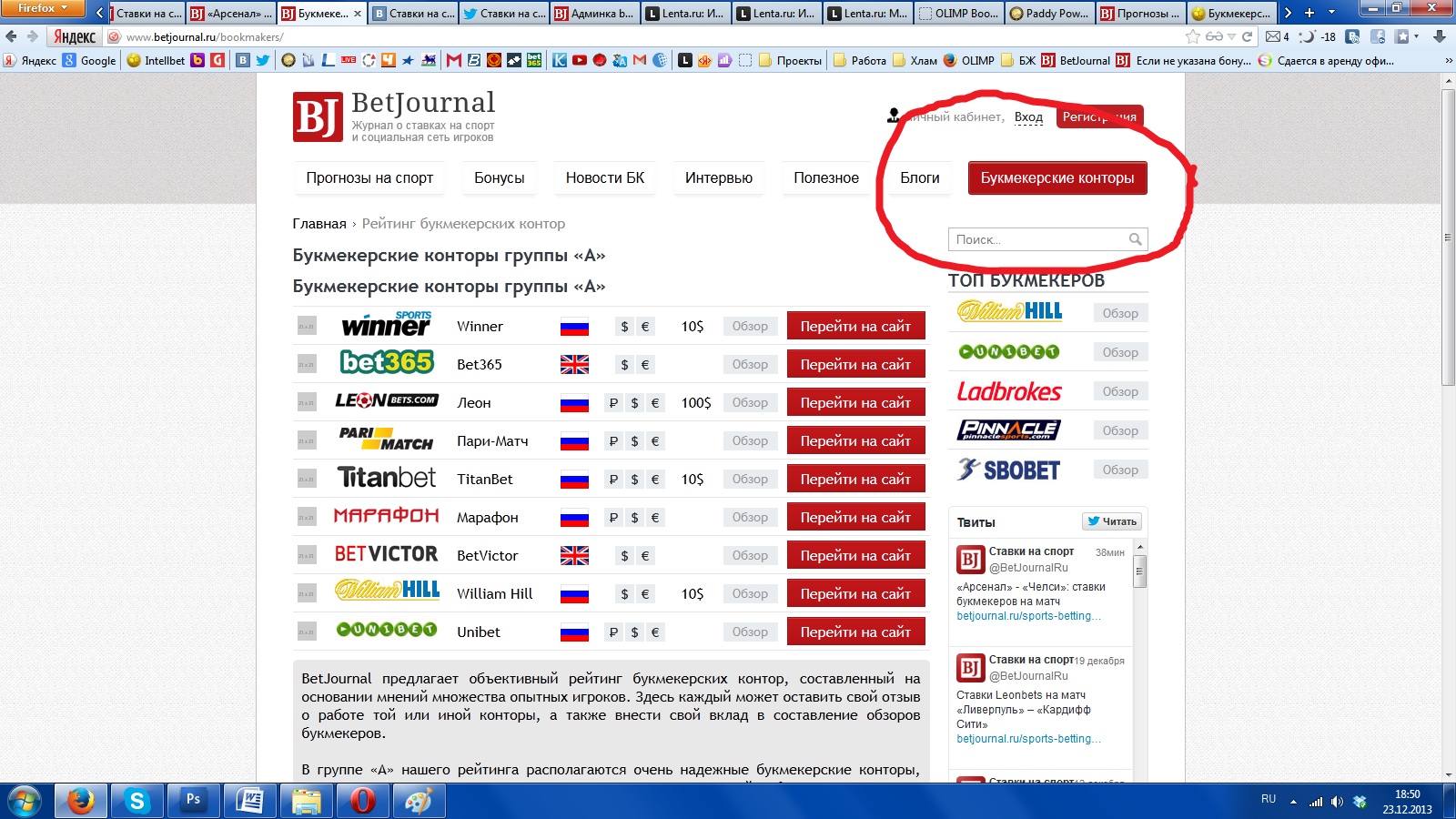Click the BetVictor logo
The width and height of the screenshot is (1456, 819).
click(386, 553)
